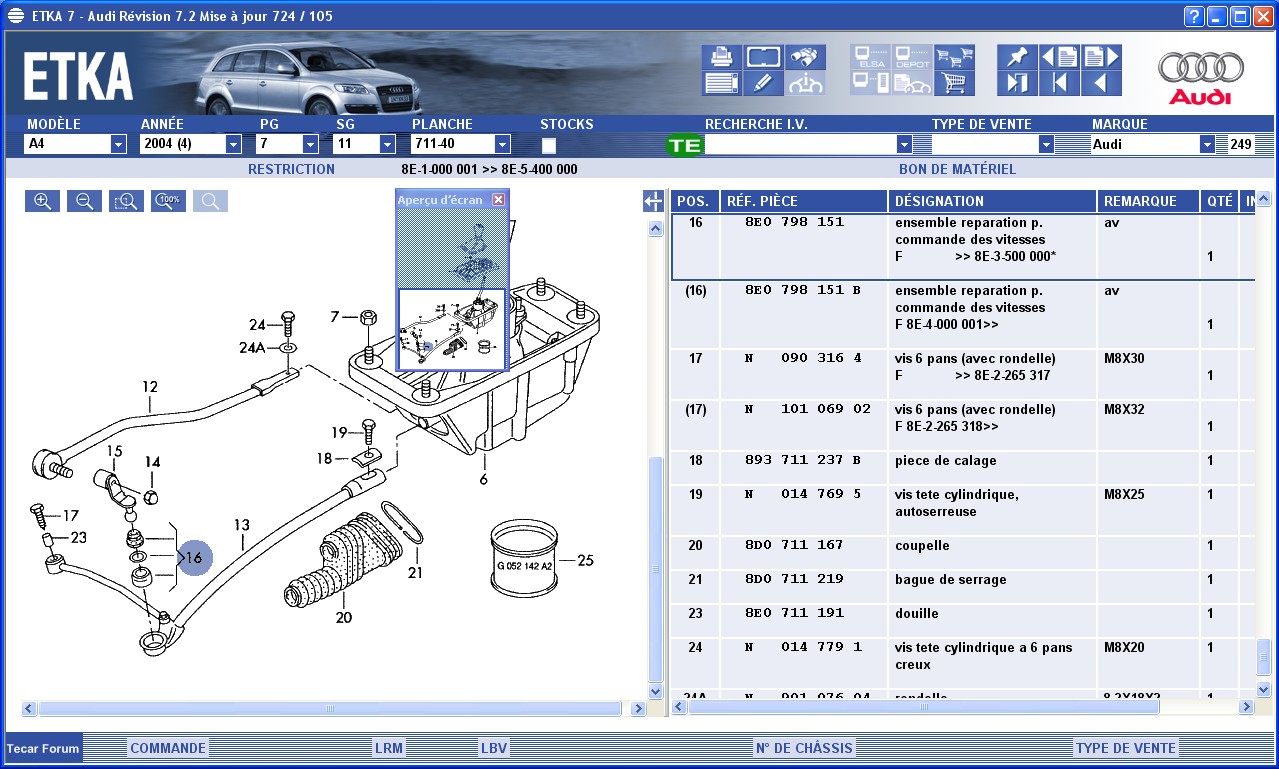The width and height of the screenshot is (1279, 769).
Task: Click the green TE toggle button
Action: point(685,145)
